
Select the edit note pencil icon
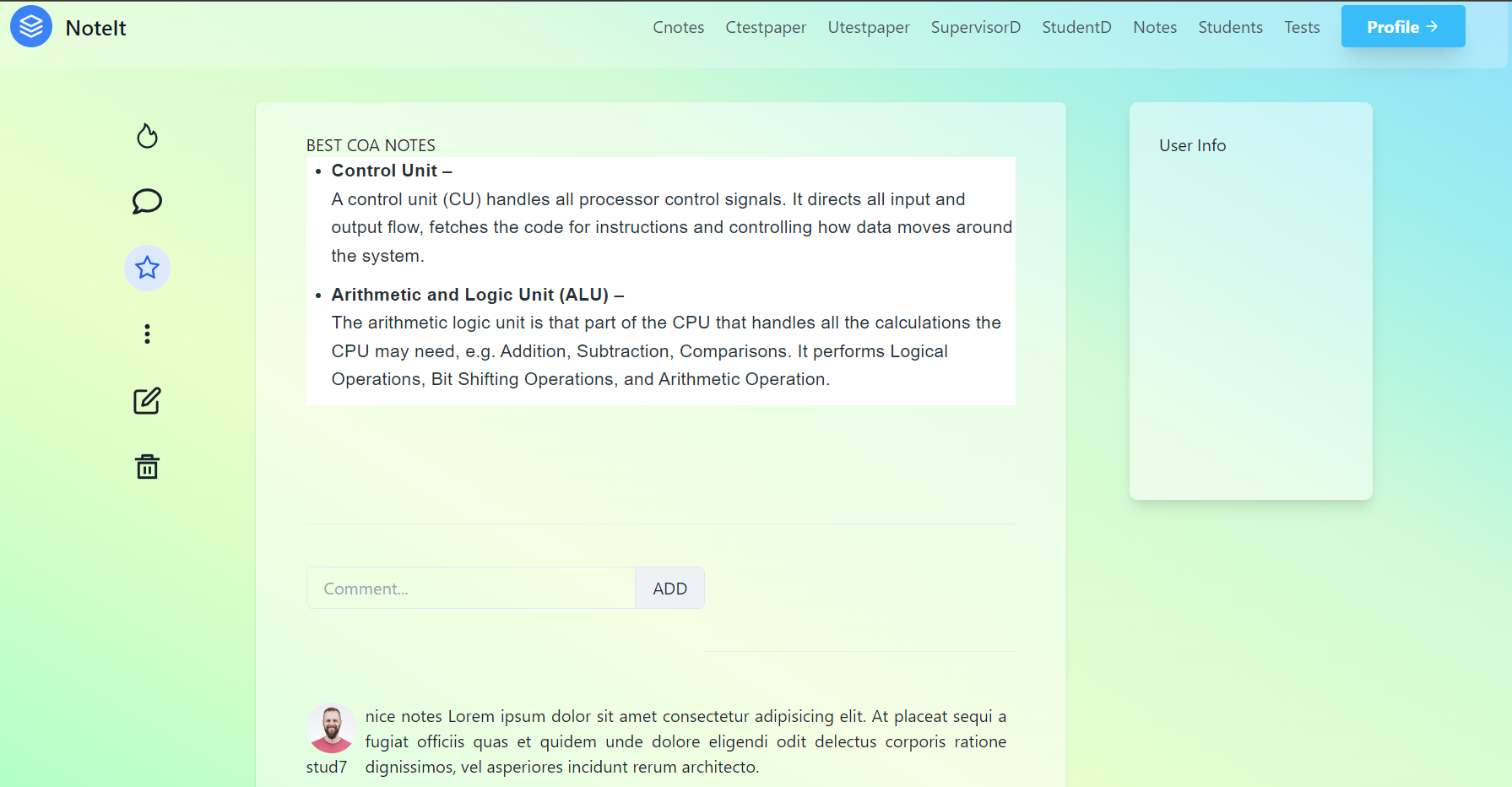pos(147,400)
